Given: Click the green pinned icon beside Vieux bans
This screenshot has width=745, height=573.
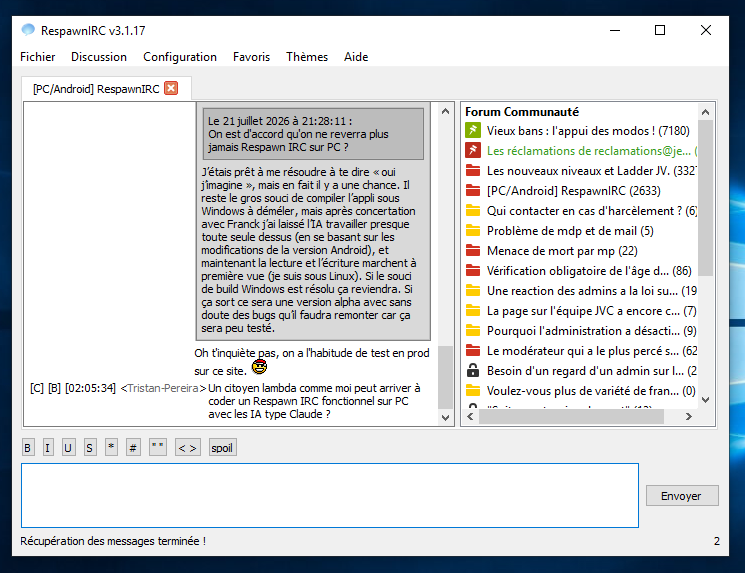Looking at the screenshot, I should 473,130.
